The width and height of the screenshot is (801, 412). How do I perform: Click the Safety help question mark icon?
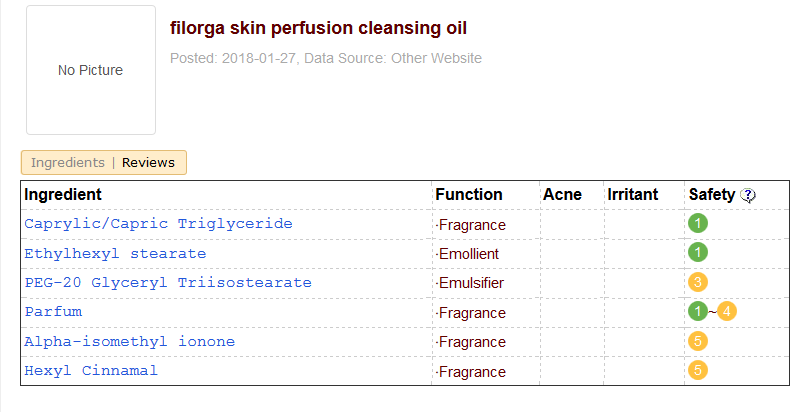tap(748, 195)
